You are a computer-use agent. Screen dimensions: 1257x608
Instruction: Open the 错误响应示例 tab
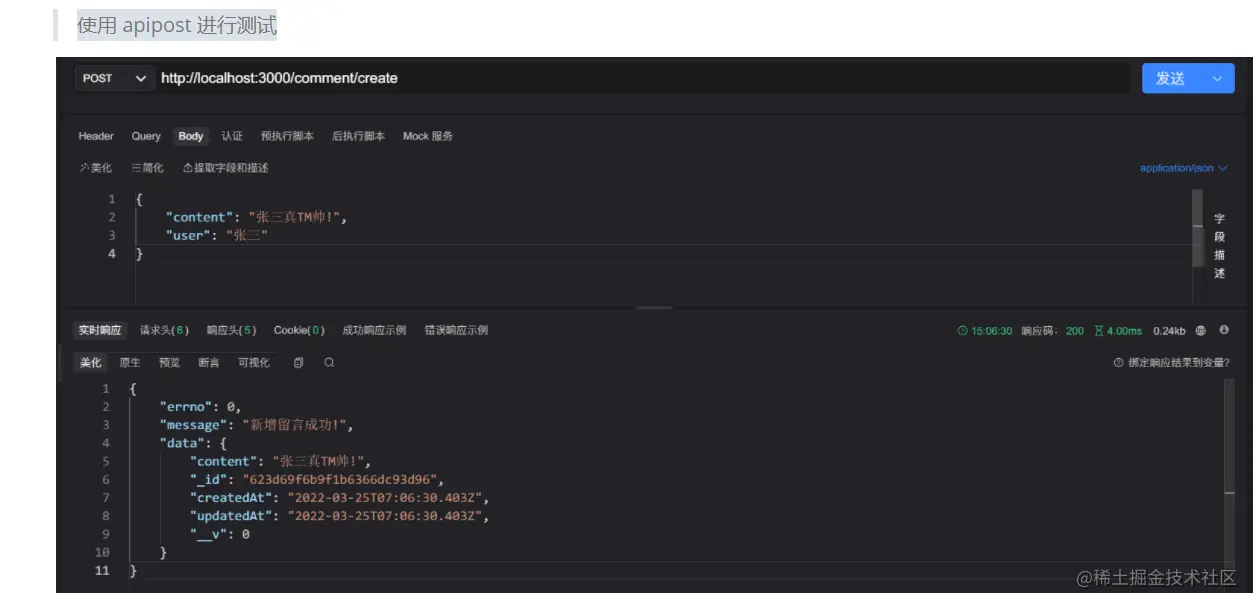[x=456, y=330]
